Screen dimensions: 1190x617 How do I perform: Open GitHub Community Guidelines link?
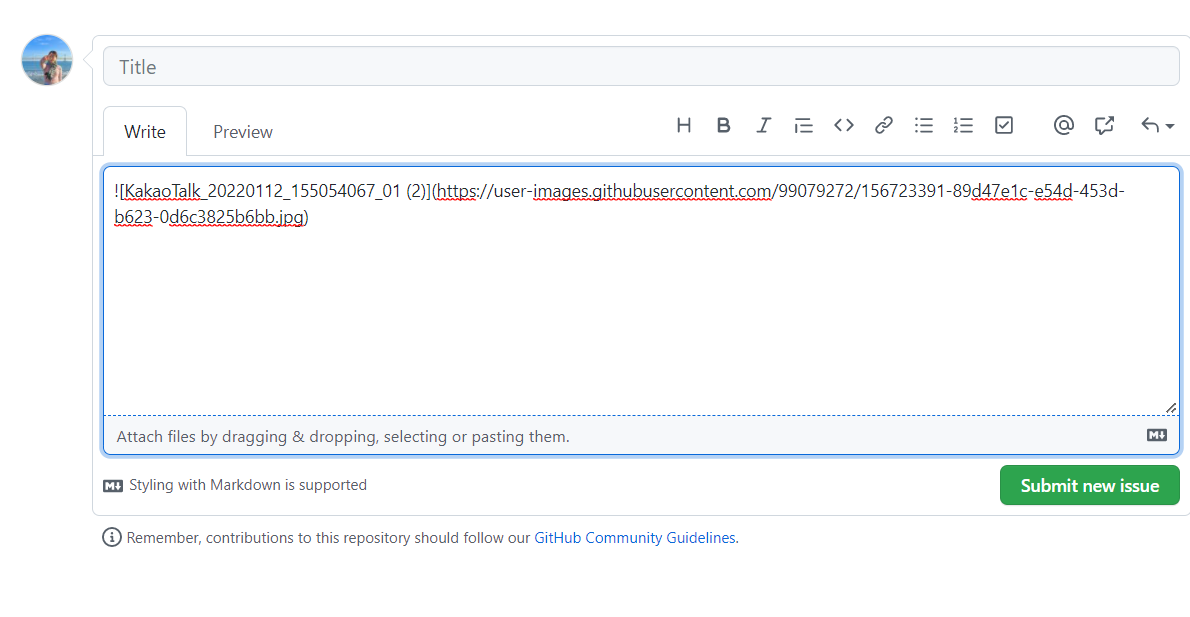[x=634, y=538]
